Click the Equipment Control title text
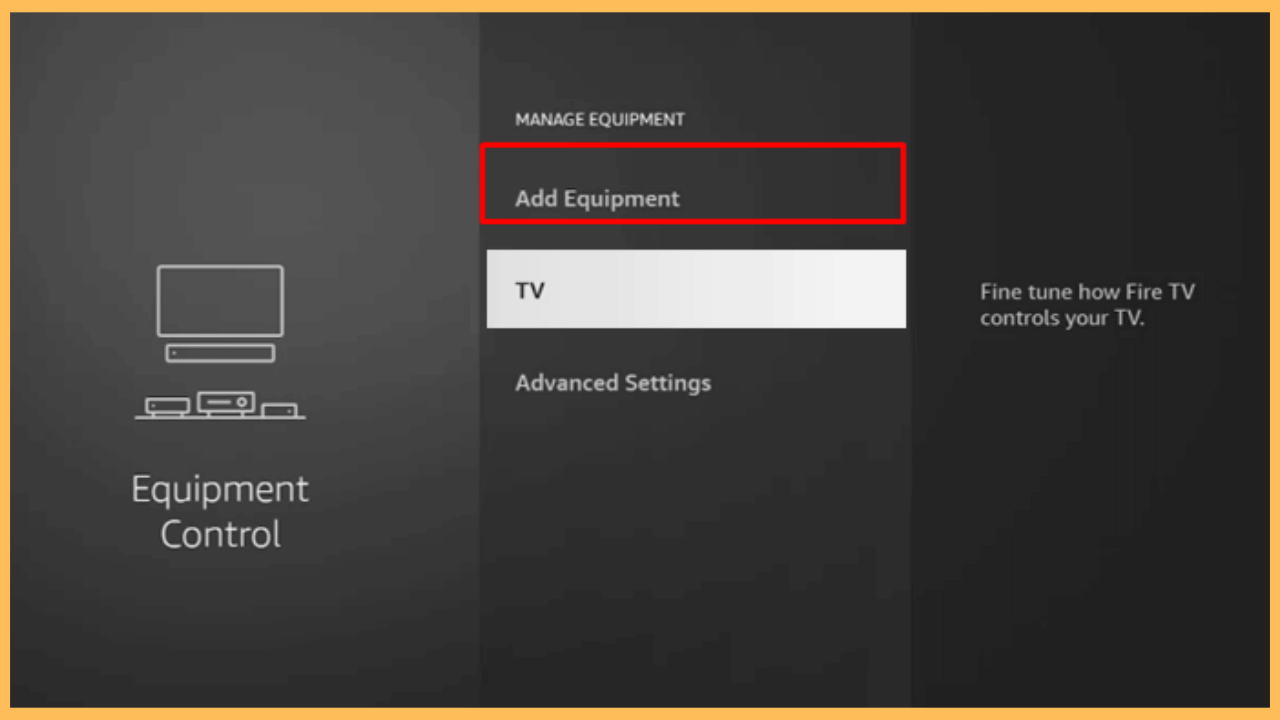Screen dimensions: 1280x720 (x=220, y=511)
